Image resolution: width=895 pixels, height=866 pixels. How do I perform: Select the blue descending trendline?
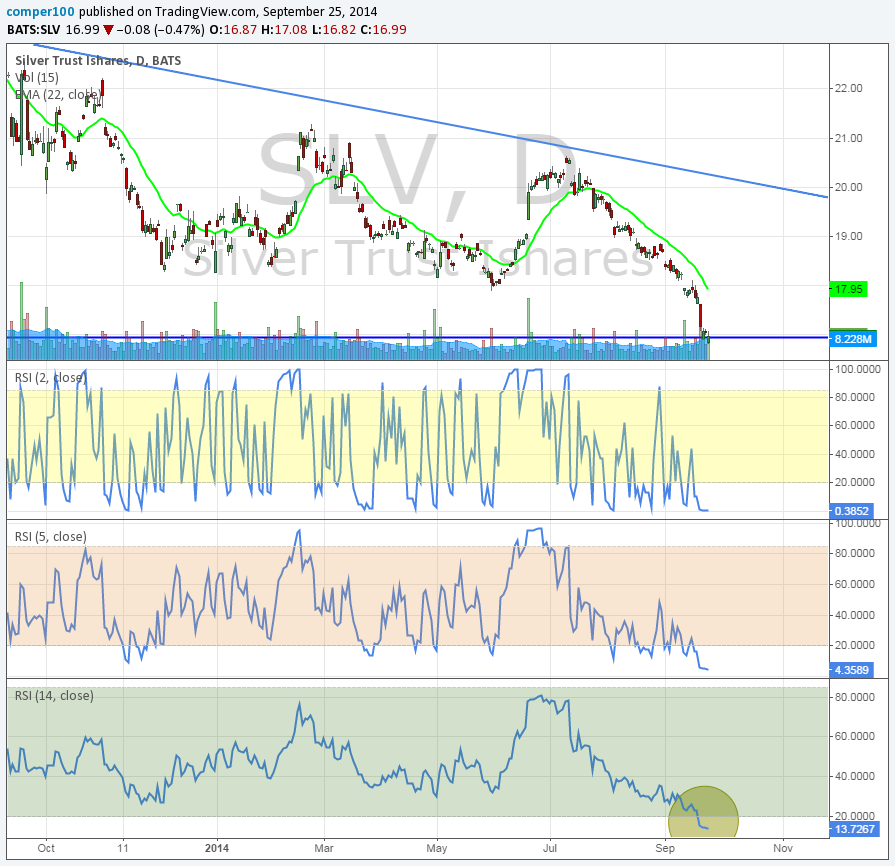click(x=430, y=121)
